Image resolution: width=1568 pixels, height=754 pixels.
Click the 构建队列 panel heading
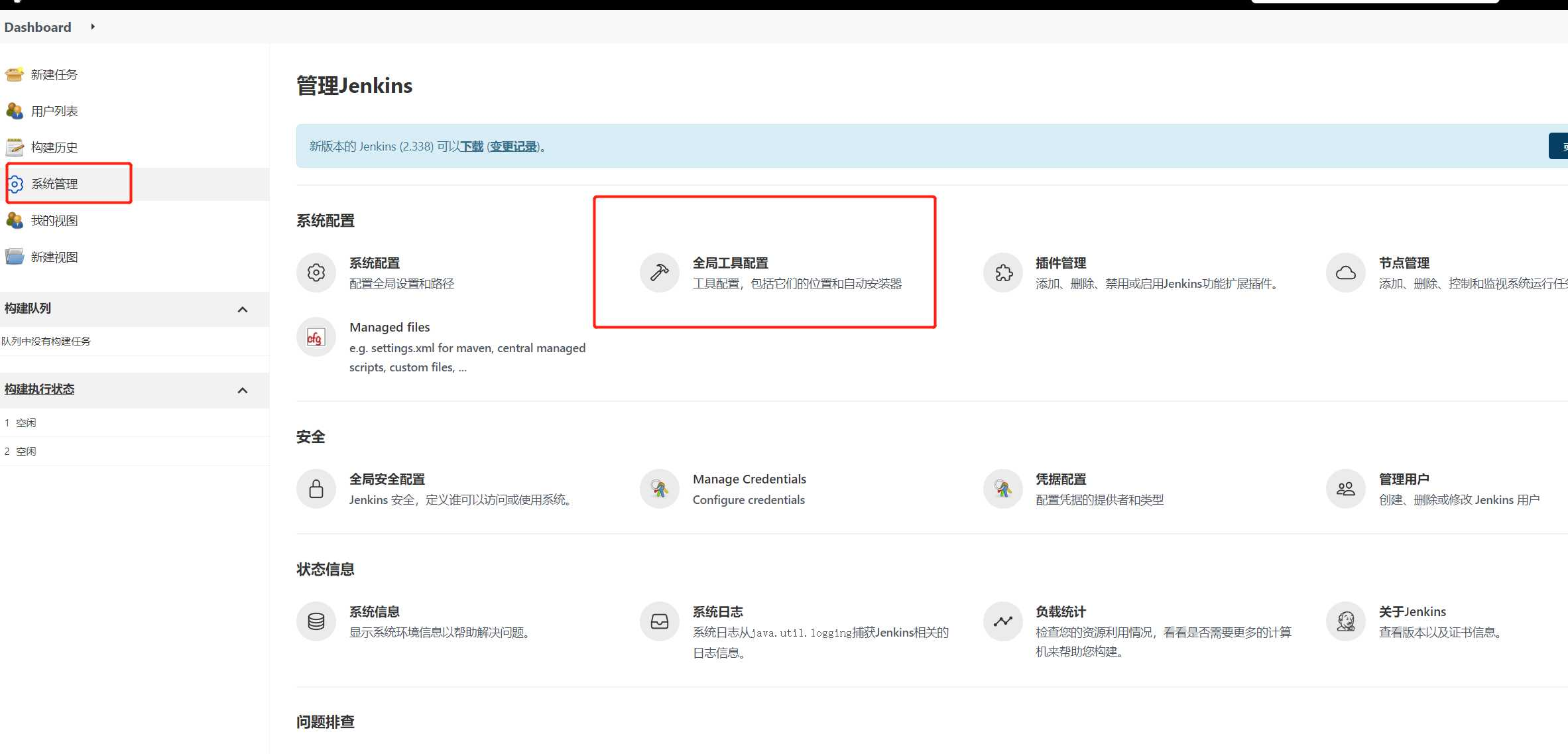click(28, 308)
